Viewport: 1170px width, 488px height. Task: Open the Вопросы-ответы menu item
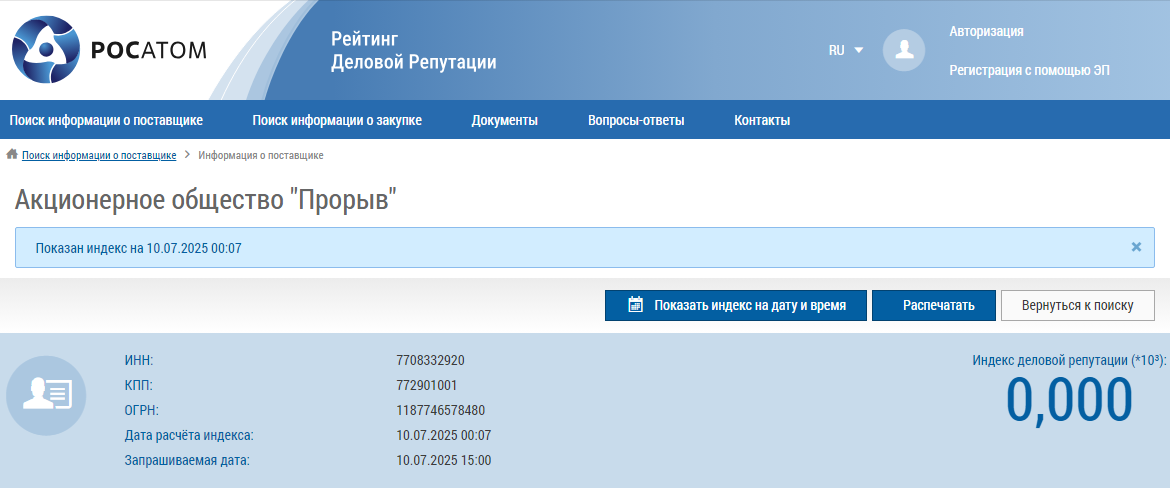(636, 120)
